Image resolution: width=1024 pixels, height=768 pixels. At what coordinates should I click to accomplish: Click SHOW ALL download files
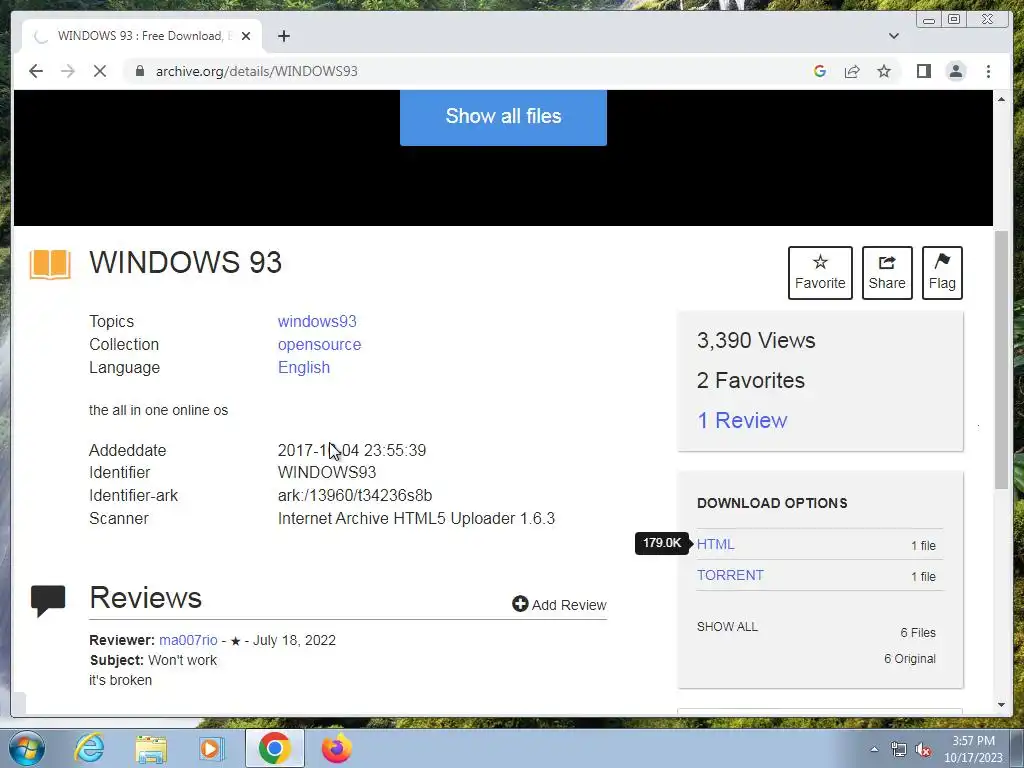[728, 626]
